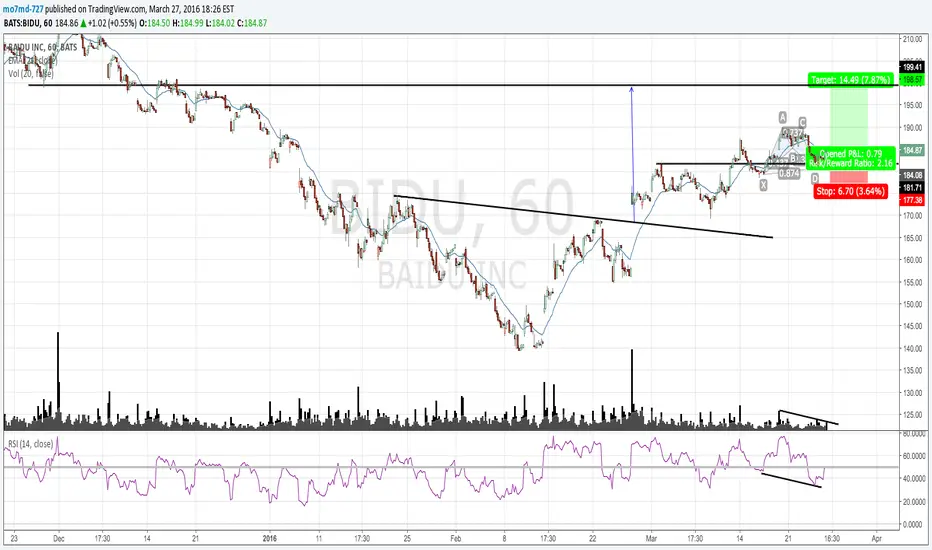
Task: Click the 150.00 price axis label
Action: click(x=912, y=304)
